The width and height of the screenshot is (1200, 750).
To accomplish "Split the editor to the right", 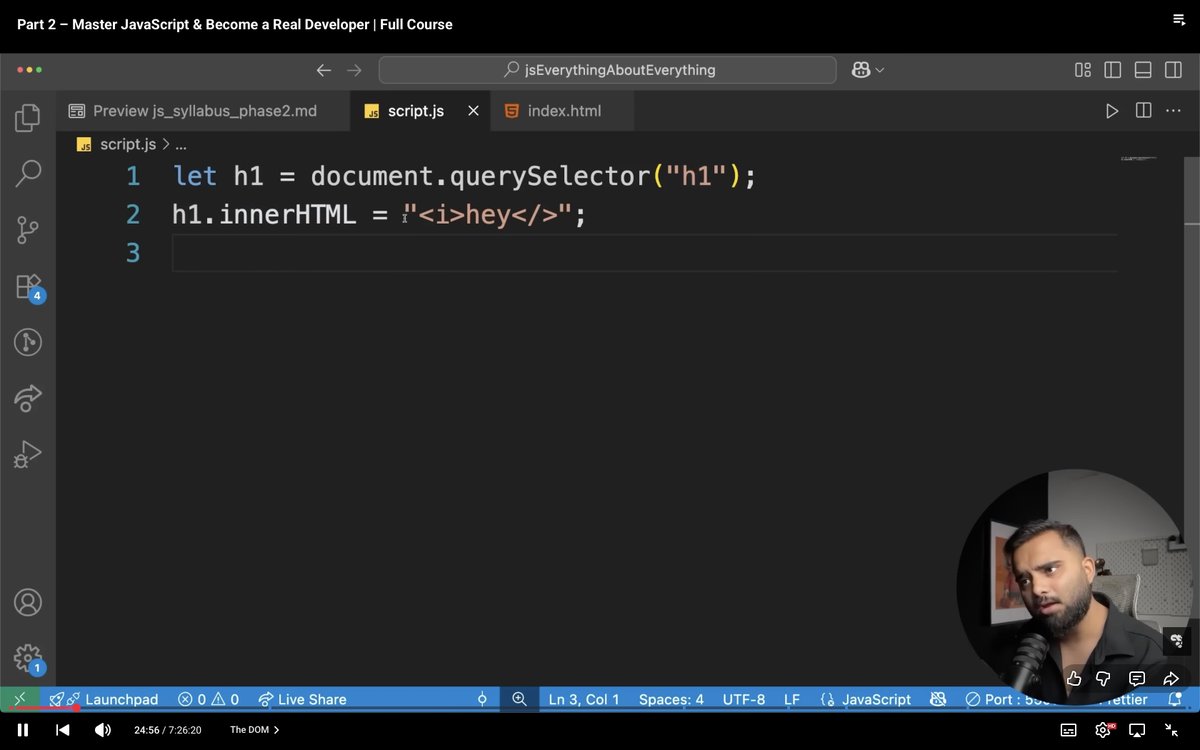I will click(x=1143, y=111).
